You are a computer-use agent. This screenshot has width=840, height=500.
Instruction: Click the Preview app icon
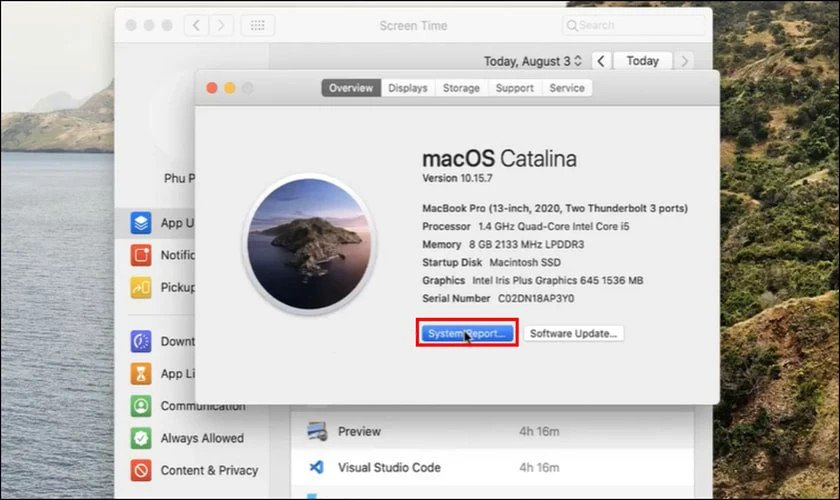317,432
